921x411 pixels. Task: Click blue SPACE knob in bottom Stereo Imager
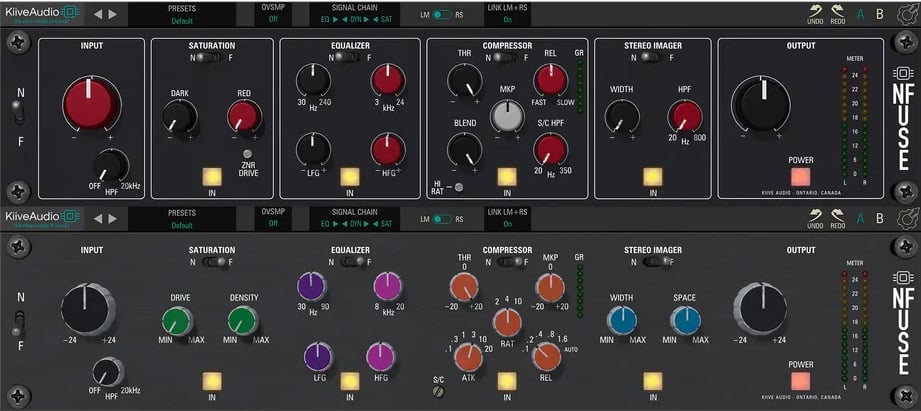click(x=685, y=321)
